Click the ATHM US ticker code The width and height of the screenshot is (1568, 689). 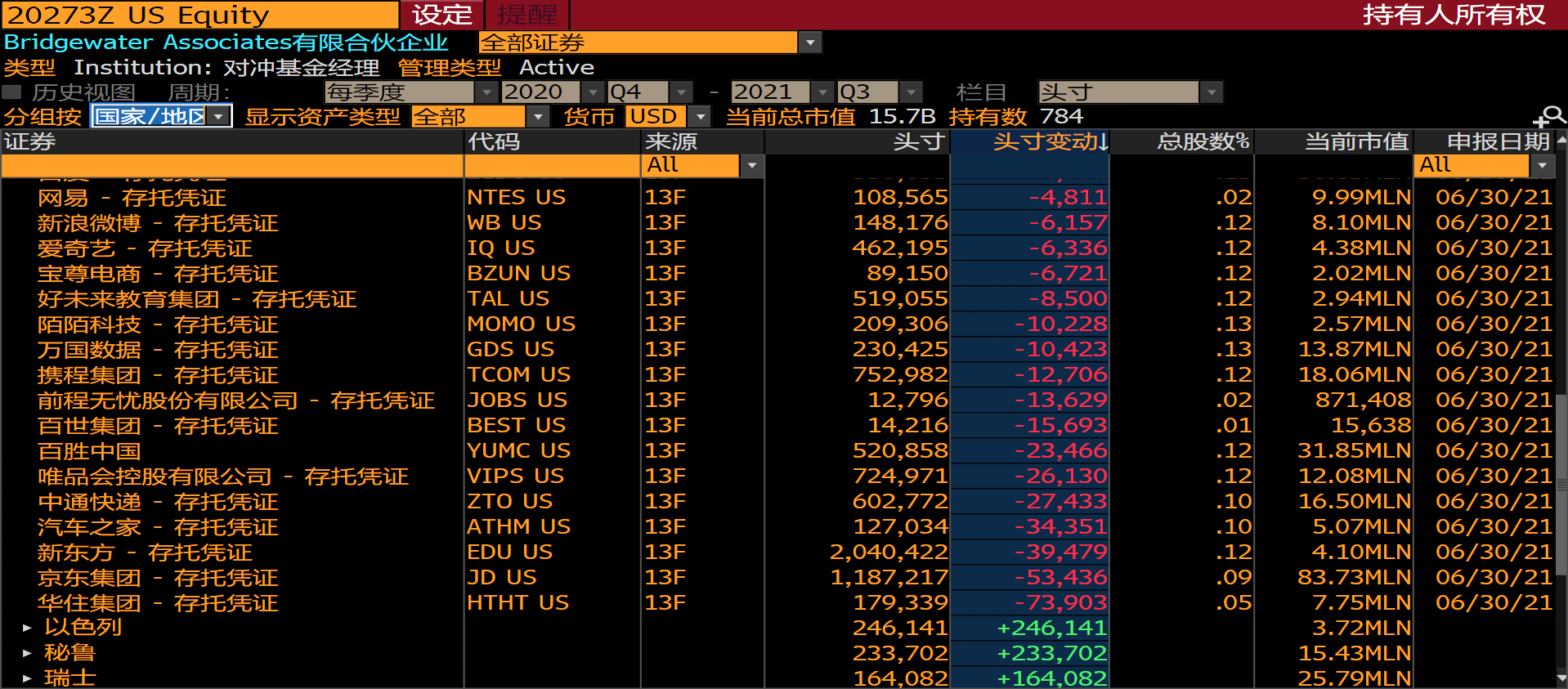[519, 527]
